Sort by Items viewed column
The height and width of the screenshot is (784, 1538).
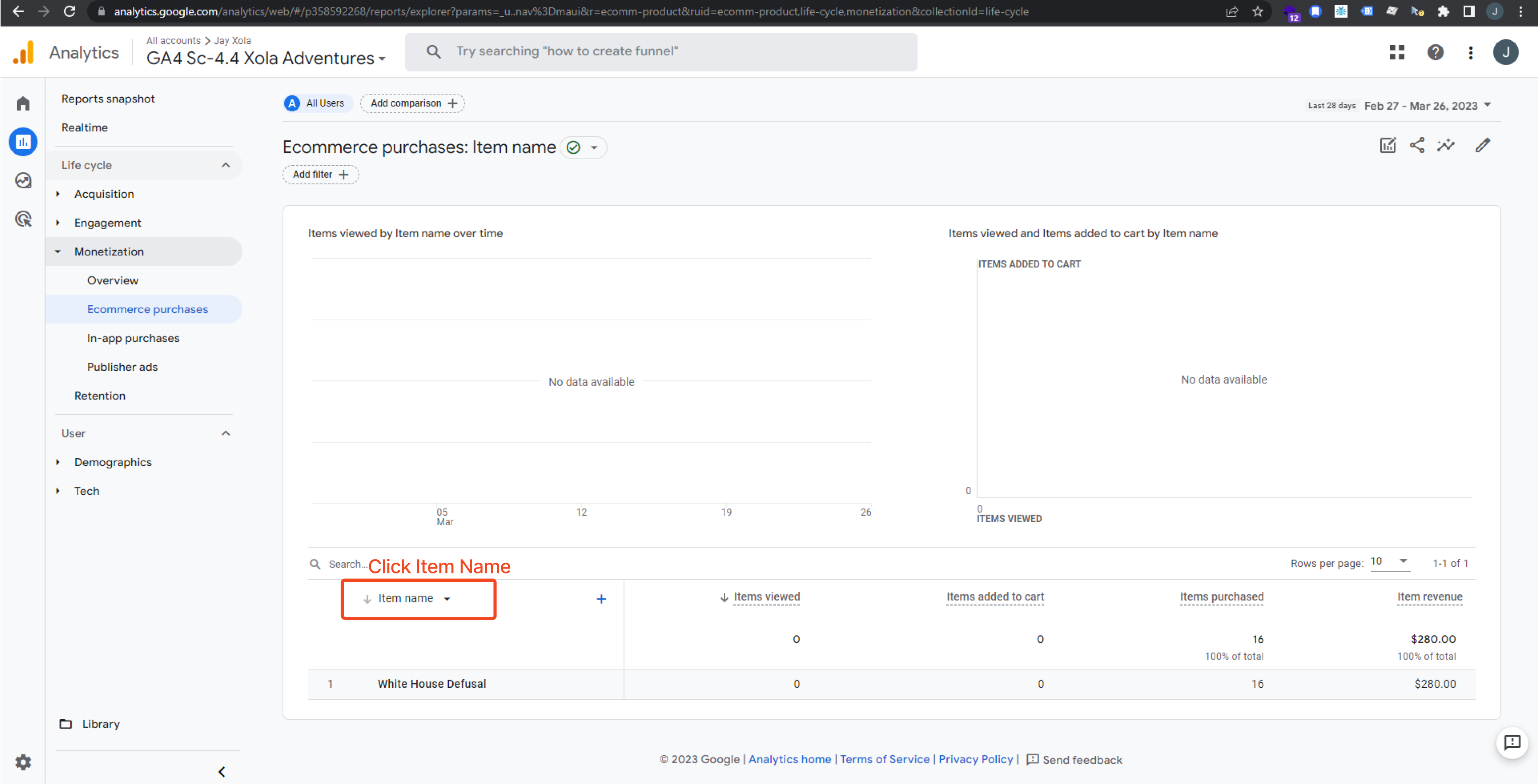click(767, 596)
